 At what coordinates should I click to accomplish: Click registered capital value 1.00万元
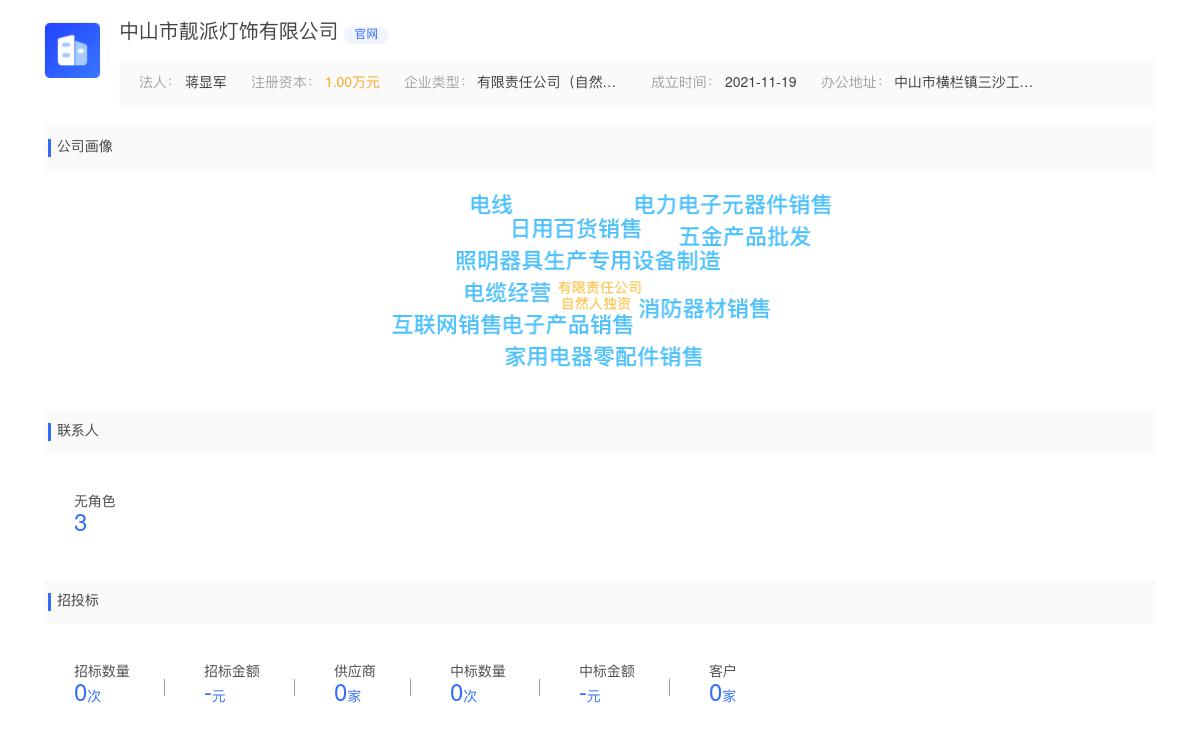[352, 83]
